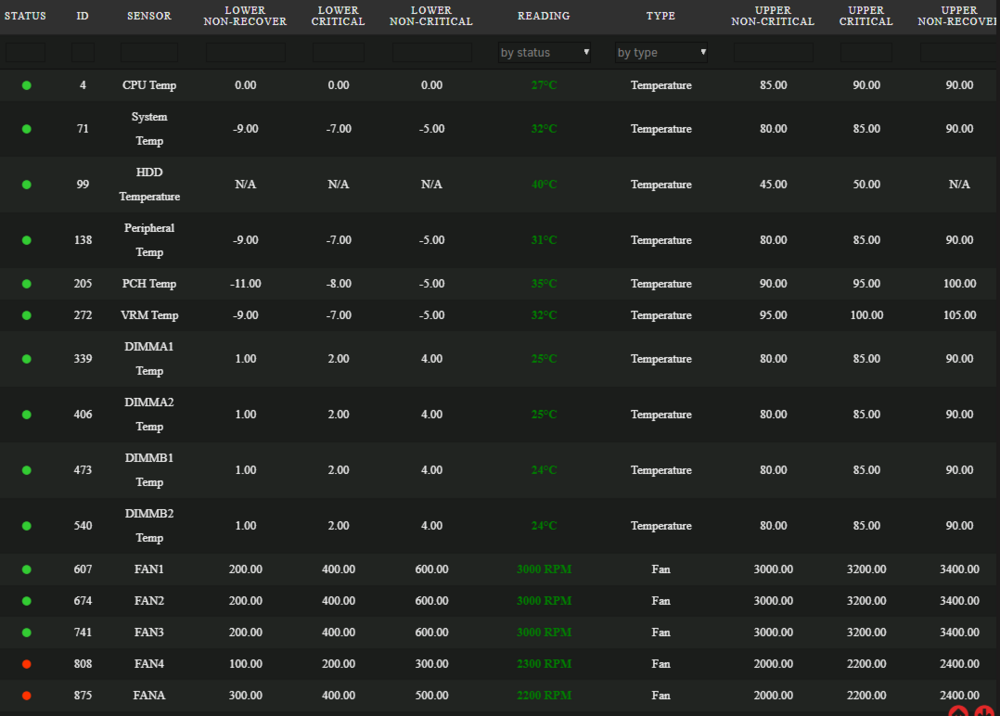Click ID '138' in the Peripheral Temp row
The width and height of the screenshot is (1000, 716).
(x=83, y=240)
